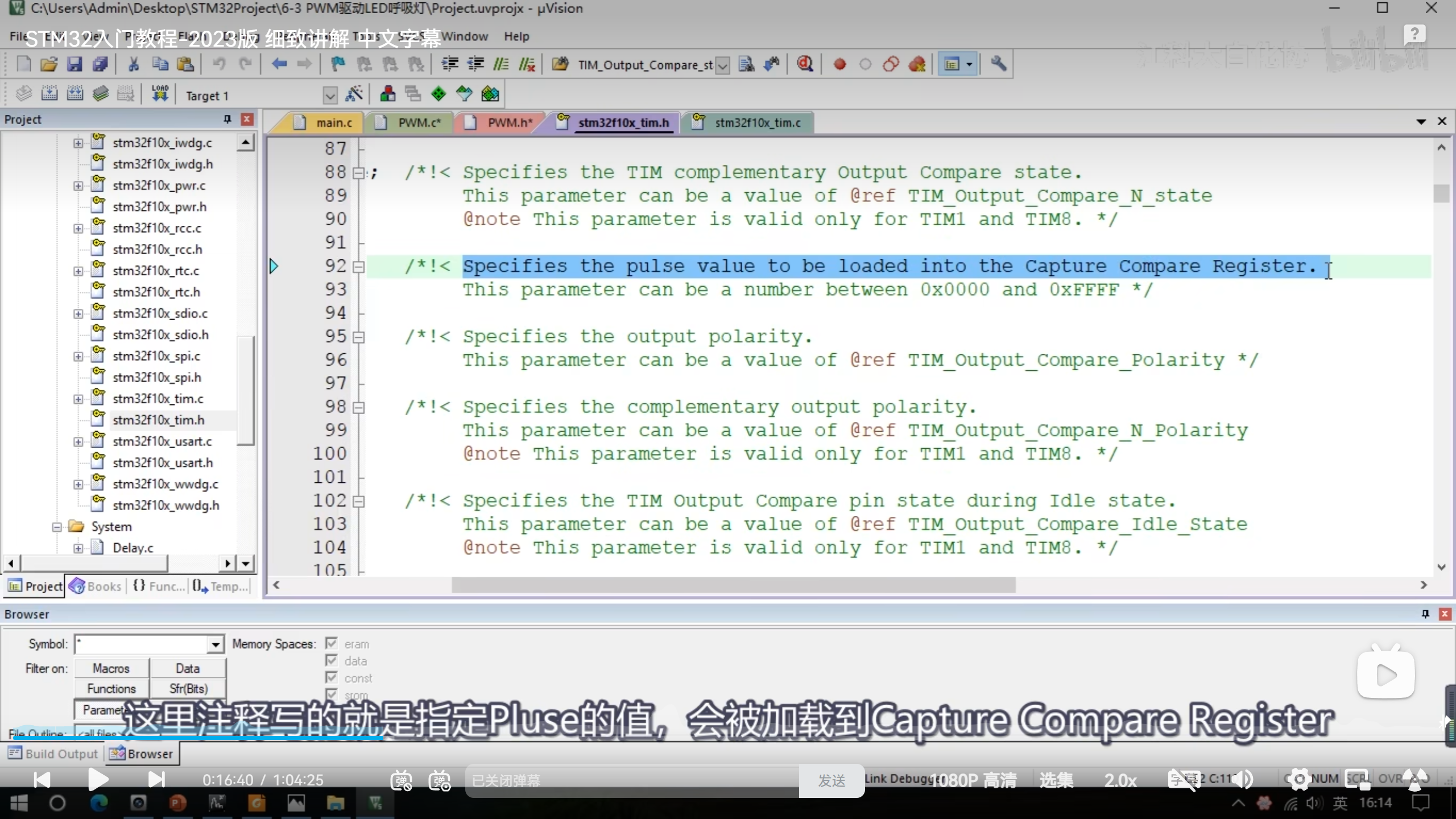Open the Configuration wrench icon
Screen dimensions: 1456x819
(x=999, y=64)
